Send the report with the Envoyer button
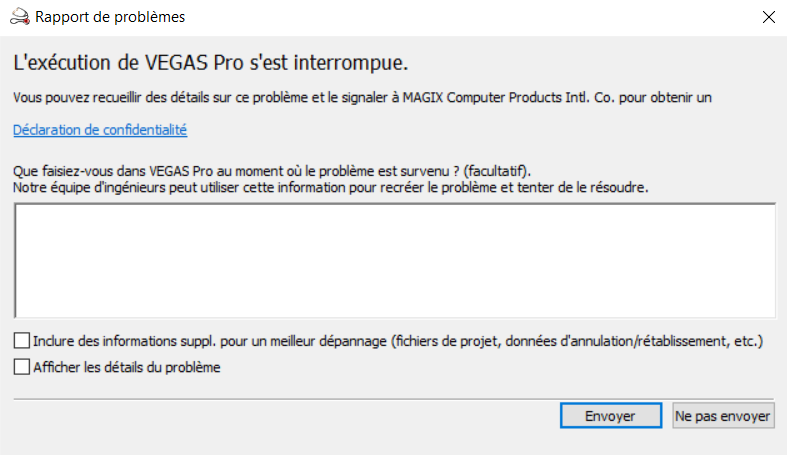 610,416
